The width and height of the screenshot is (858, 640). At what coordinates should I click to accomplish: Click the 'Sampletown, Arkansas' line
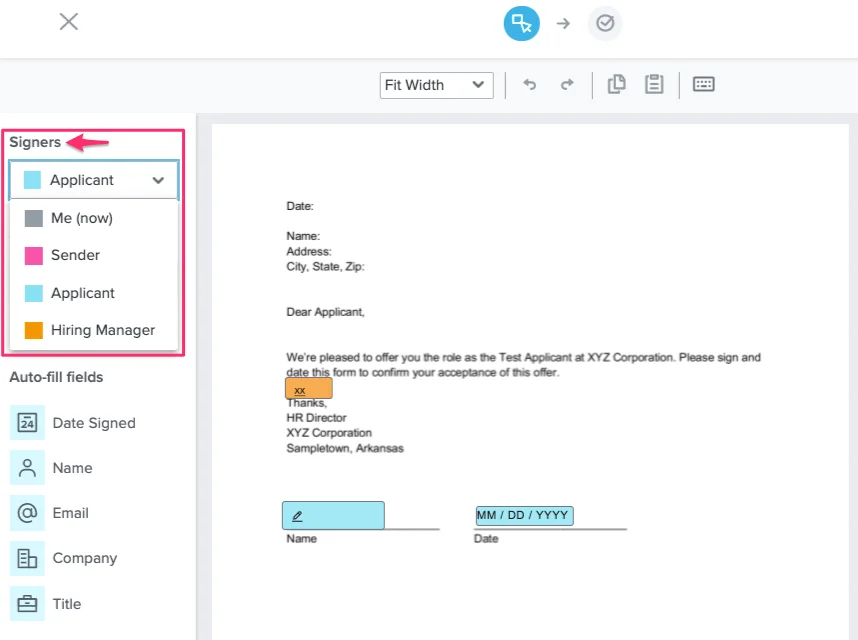point(345,449)
